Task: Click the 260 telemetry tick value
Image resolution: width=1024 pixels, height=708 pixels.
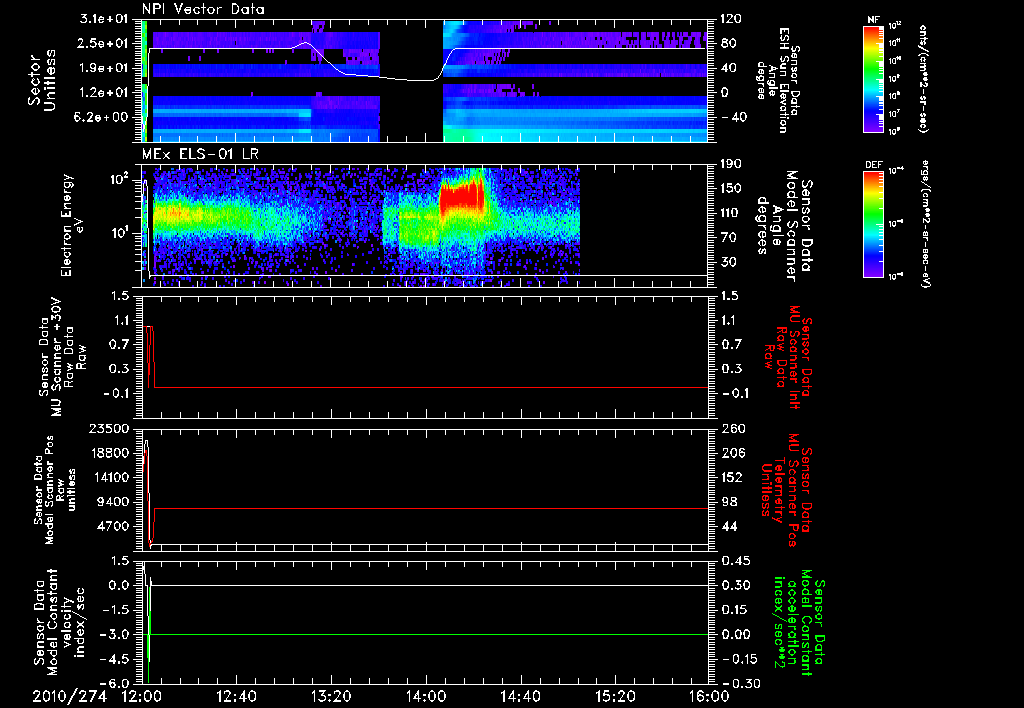Action: [731, 428]
